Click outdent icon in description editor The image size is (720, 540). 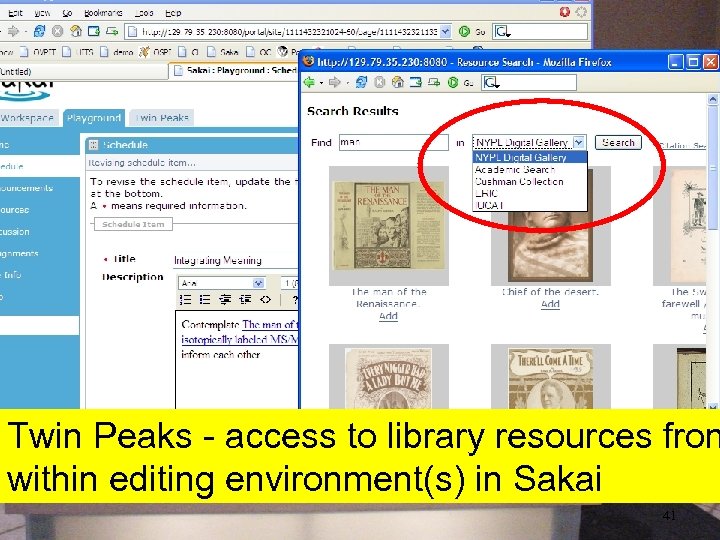click(x=225, y=300)
